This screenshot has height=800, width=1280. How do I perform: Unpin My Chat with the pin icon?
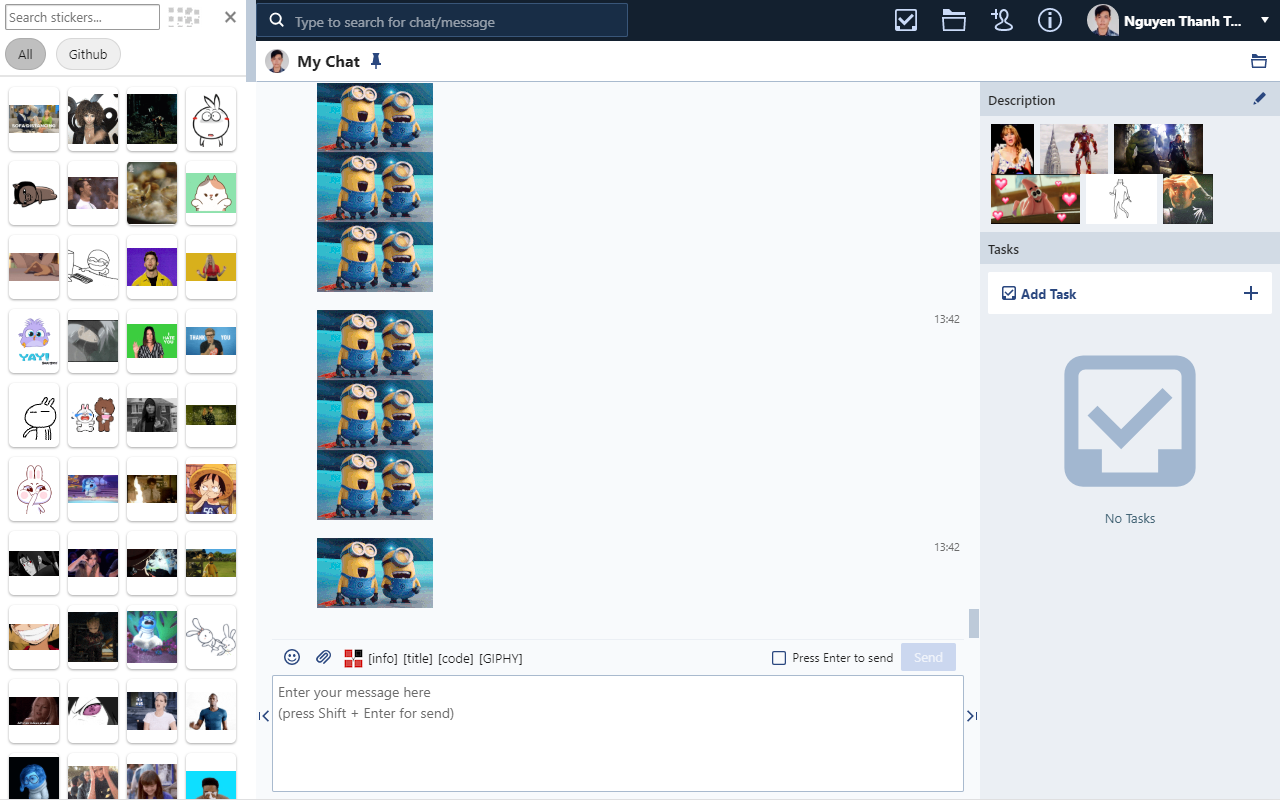click(376, 61)
